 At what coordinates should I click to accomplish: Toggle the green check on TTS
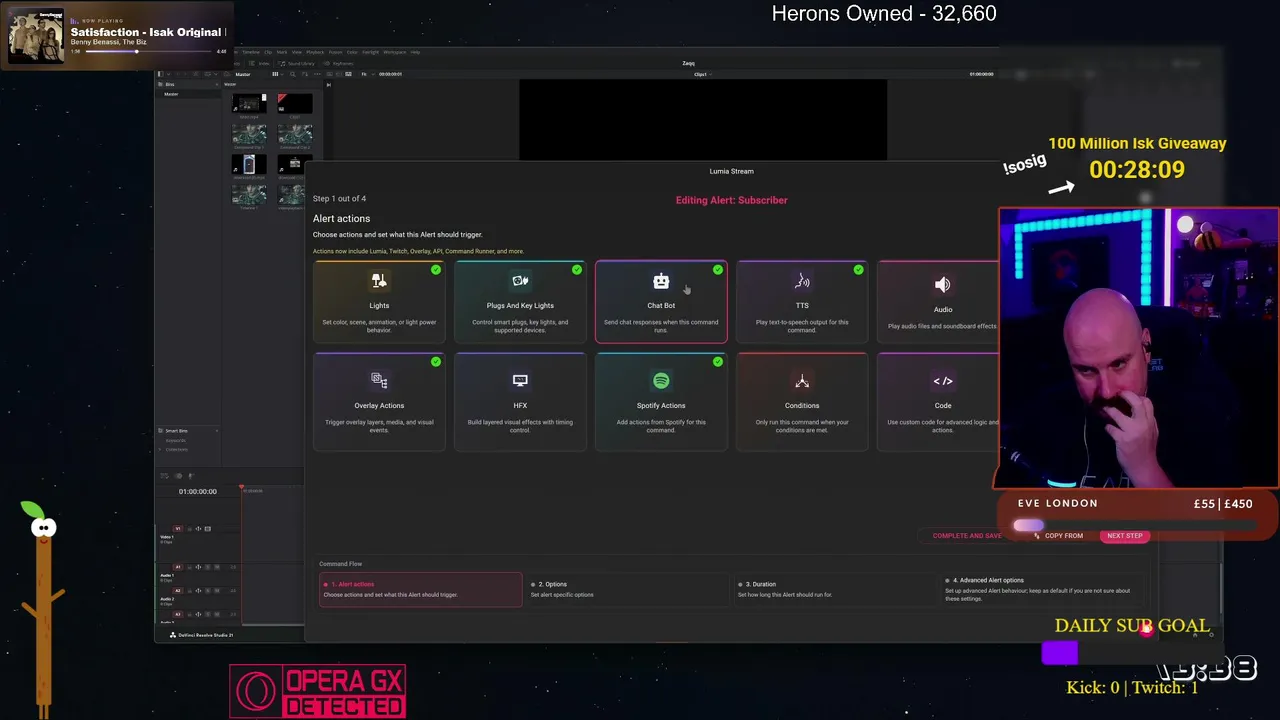pos(859,270)
